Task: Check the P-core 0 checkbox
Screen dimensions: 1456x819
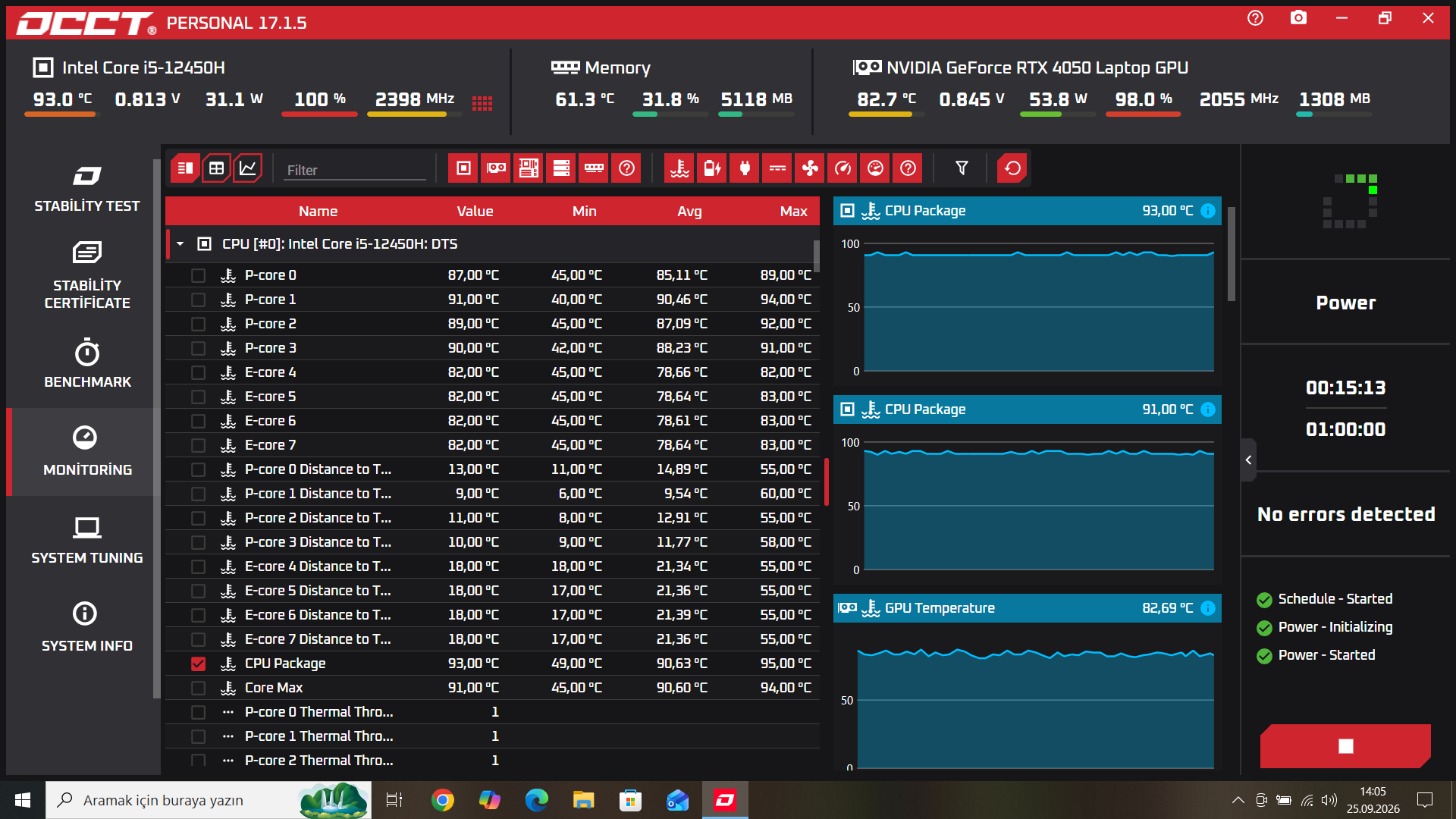Action: [x=198, y=275]
